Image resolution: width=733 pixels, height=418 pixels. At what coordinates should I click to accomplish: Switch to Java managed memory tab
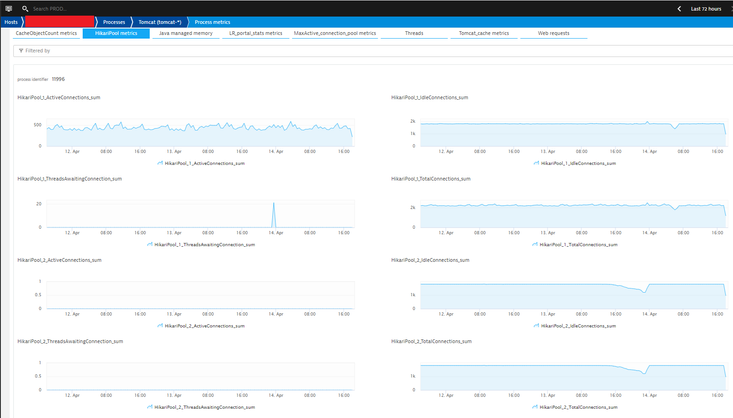(x=185, y=33)
